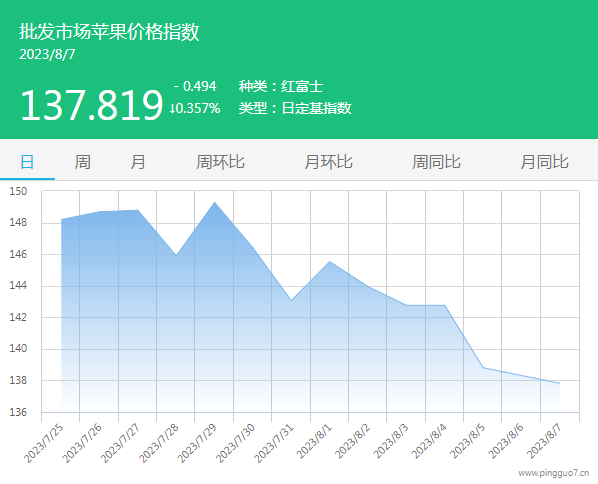598x484 pixels.
Task: Select the 日 daily tab
Action: 27,162
